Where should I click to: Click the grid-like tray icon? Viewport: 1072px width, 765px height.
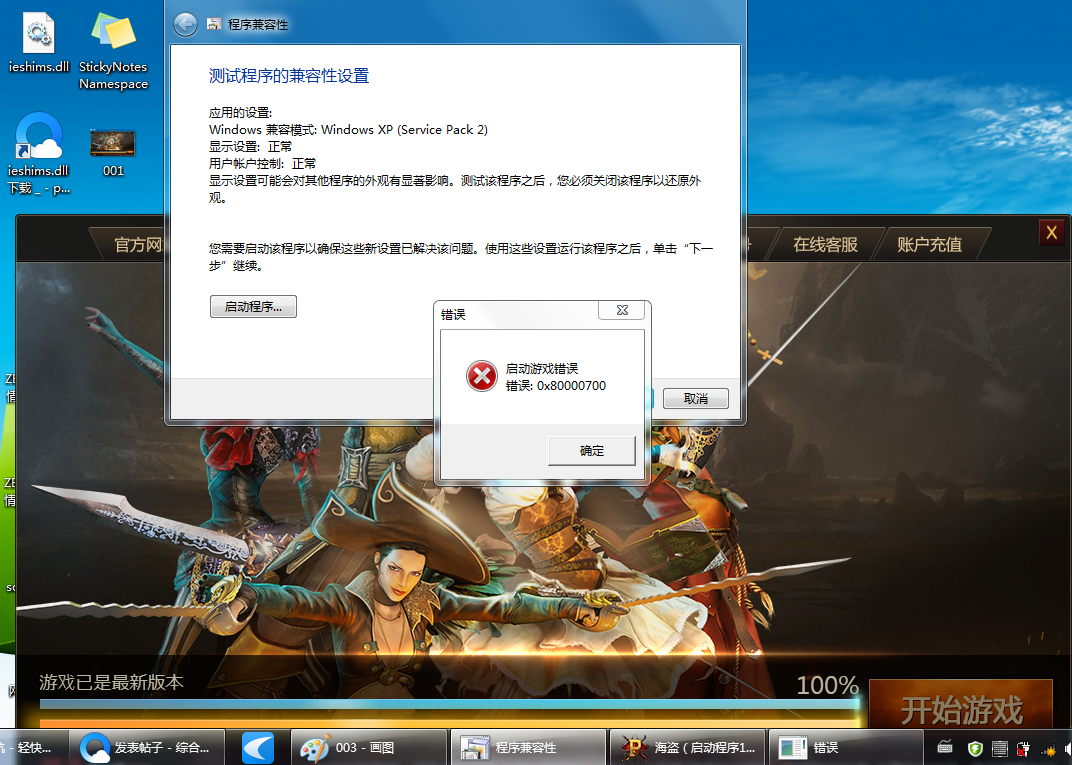point(1000,749)
